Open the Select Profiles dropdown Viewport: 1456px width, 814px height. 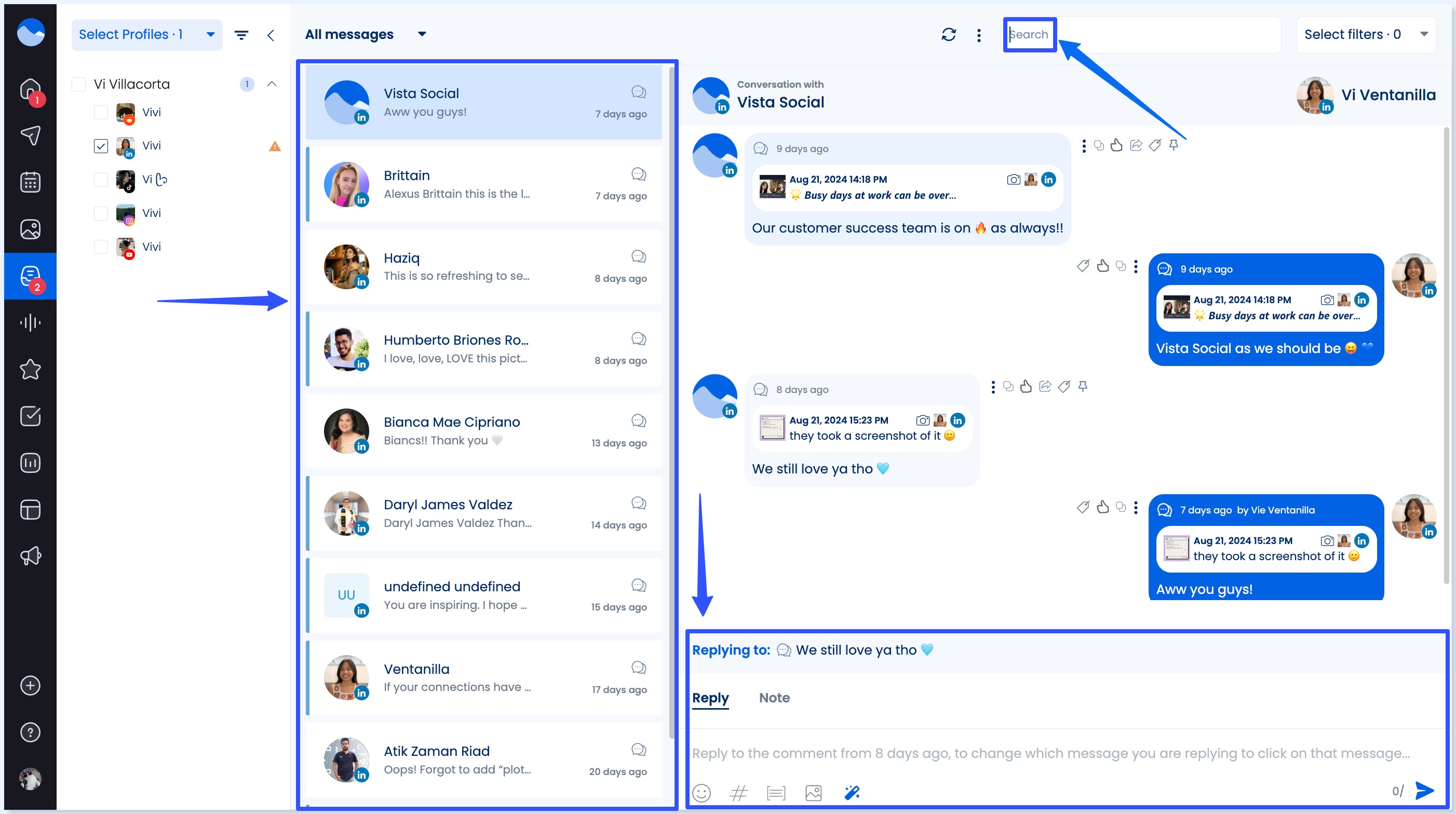coord(146,34)
